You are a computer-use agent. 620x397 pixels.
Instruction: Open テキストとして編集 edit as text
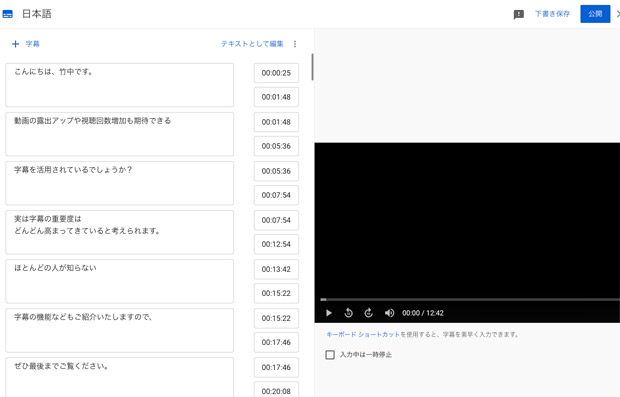click(x=252, y=44)
